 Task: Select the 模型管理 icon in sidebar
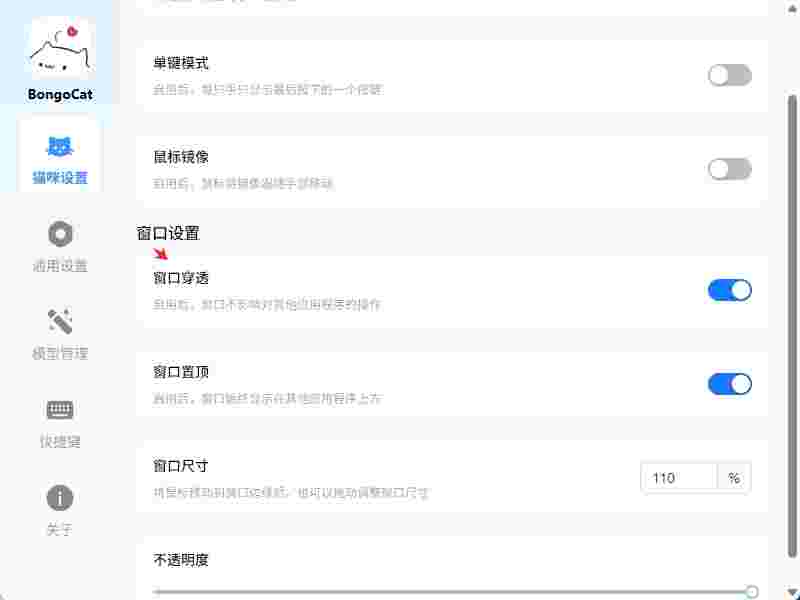(60, 322)
